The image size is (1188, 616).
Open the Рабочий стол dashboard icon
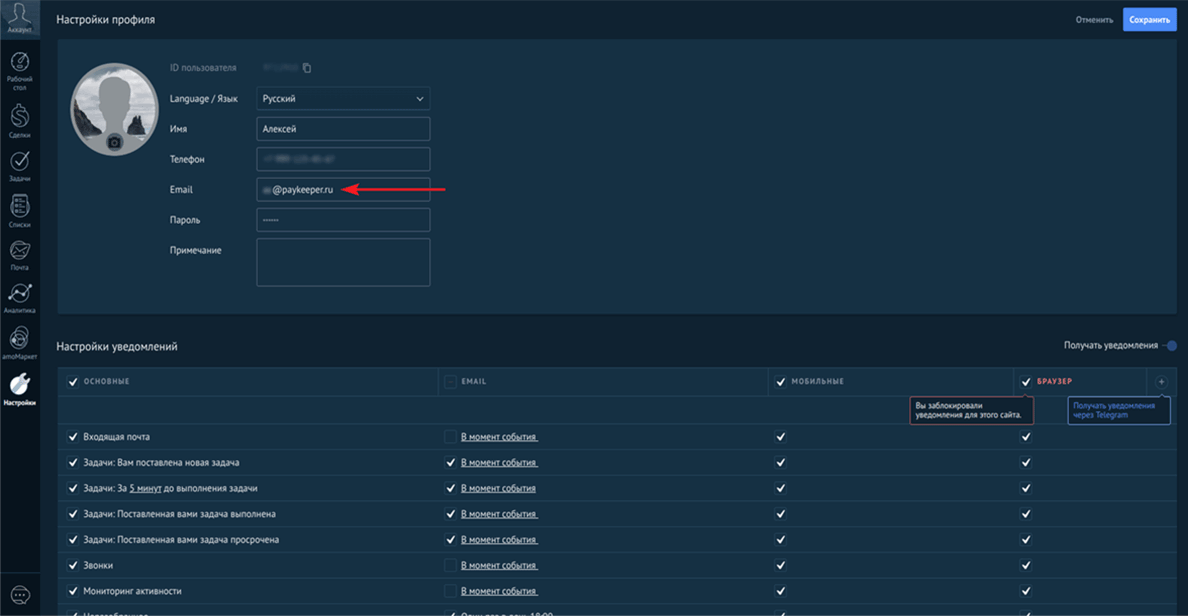[20, 67]
